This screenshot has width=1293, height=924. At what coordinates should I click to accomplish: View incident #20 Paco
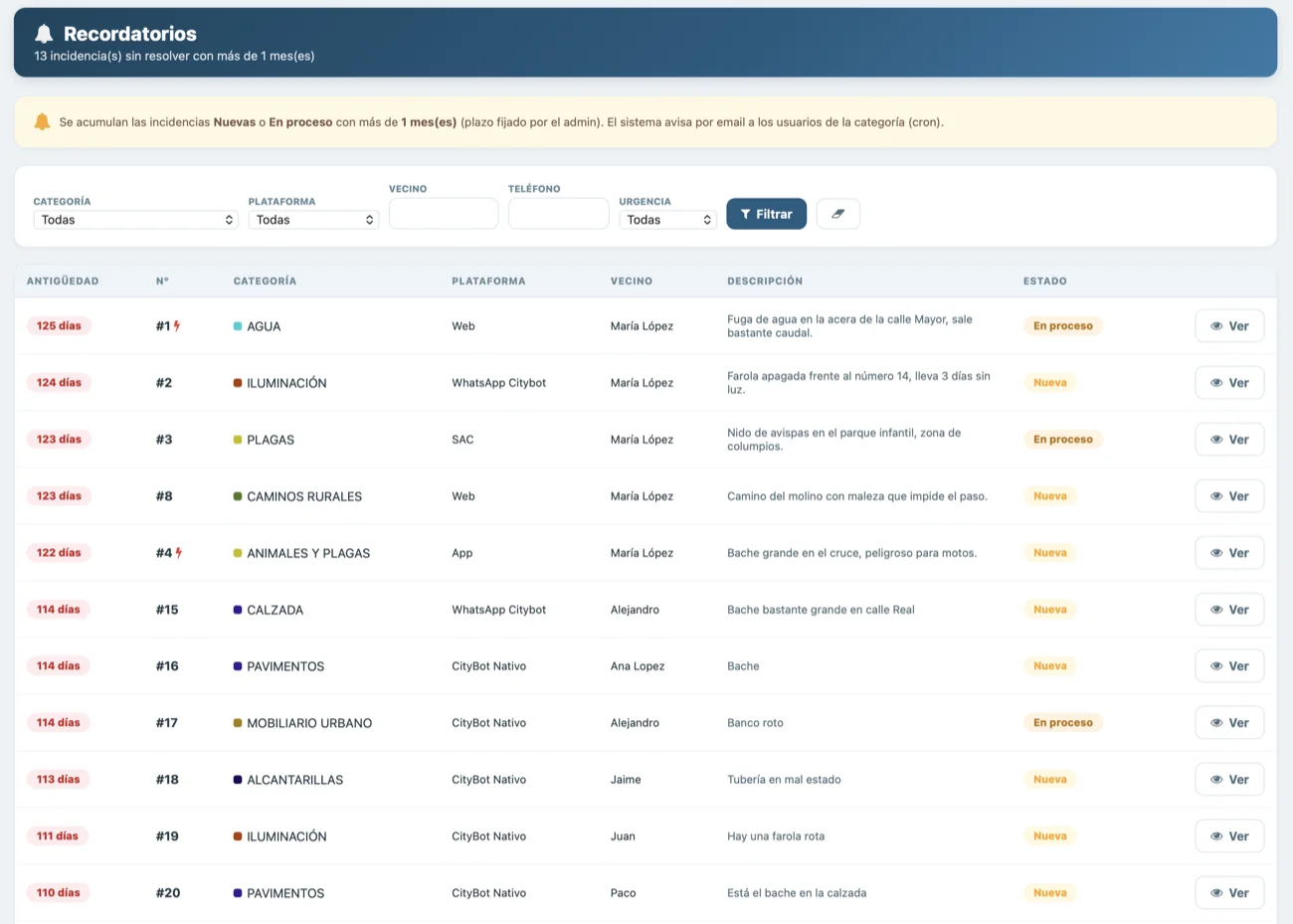(1229, 893)
